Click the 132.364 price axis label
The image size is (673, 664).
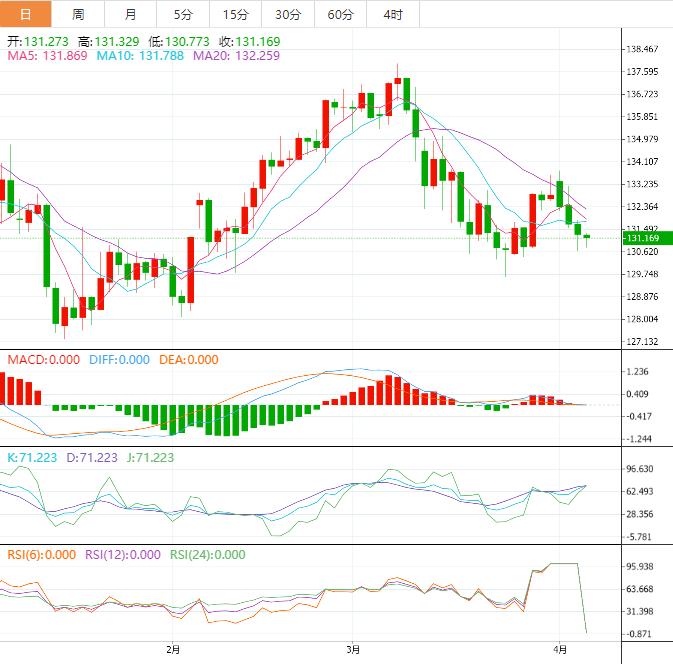pos(642,207)
